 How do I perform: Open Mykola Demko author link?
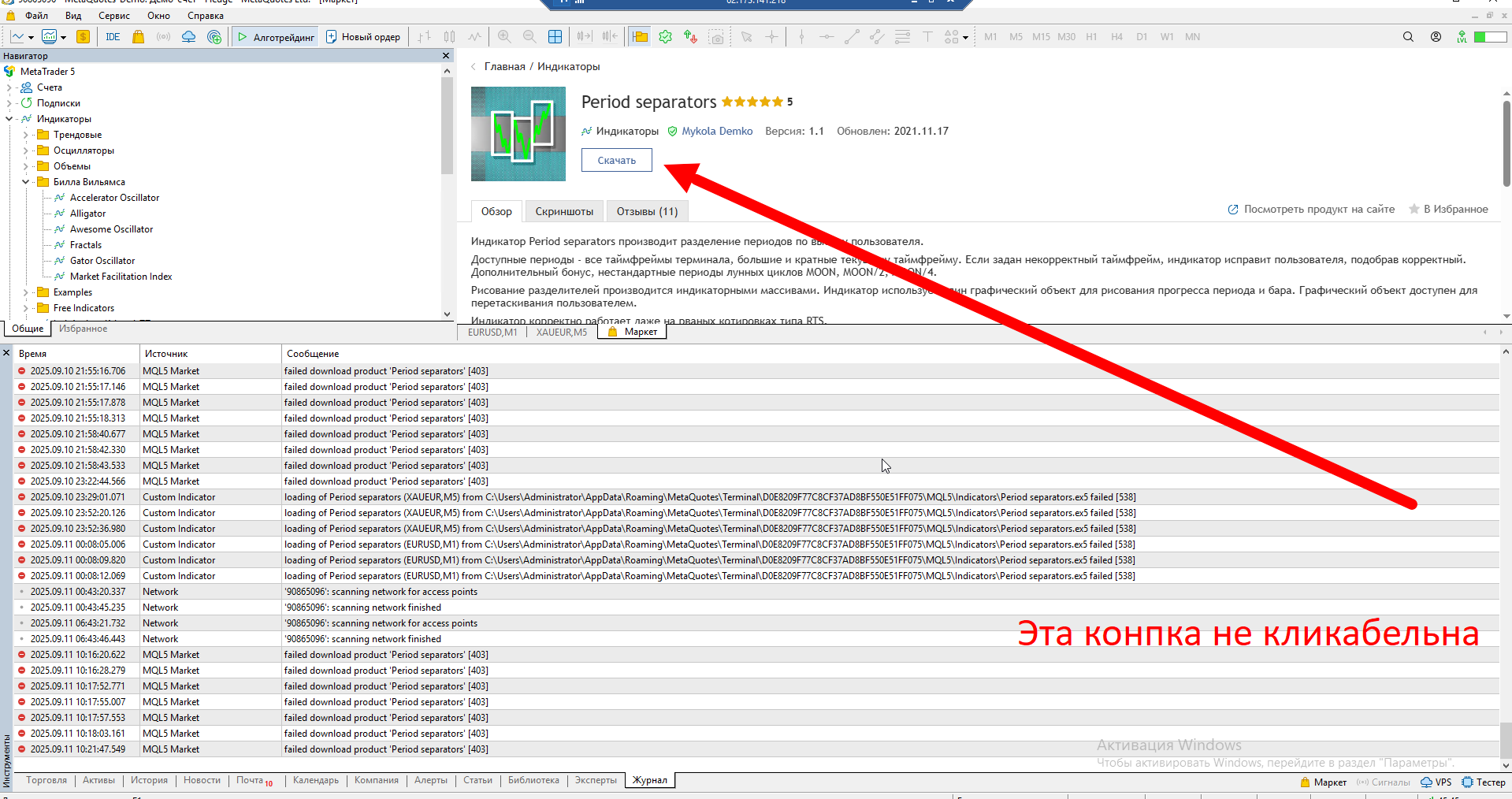click(x=717, y=131)
